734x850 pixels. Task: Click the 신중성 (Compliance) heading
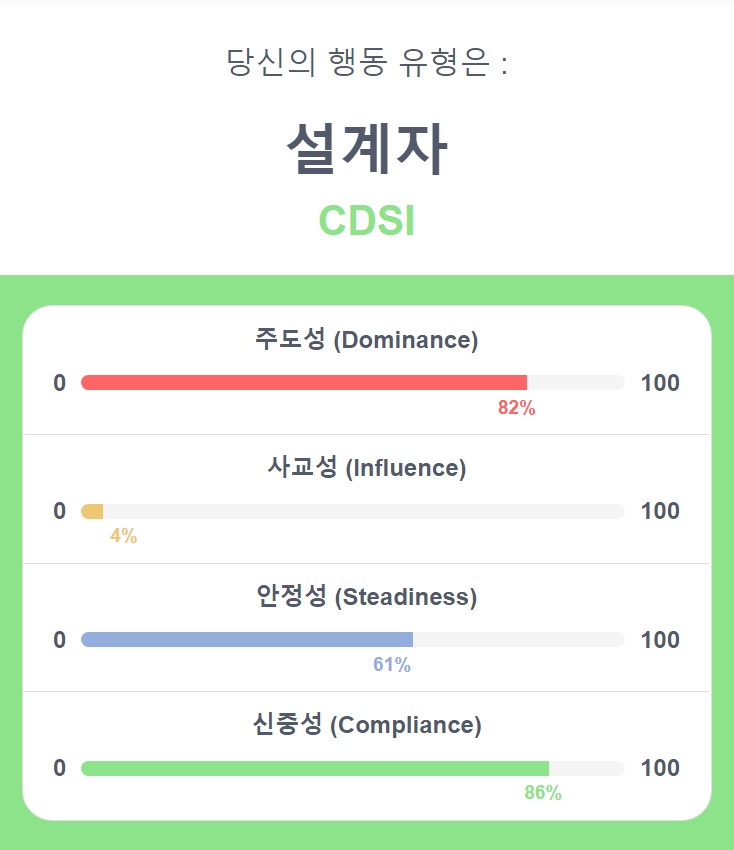coord(367,725)
